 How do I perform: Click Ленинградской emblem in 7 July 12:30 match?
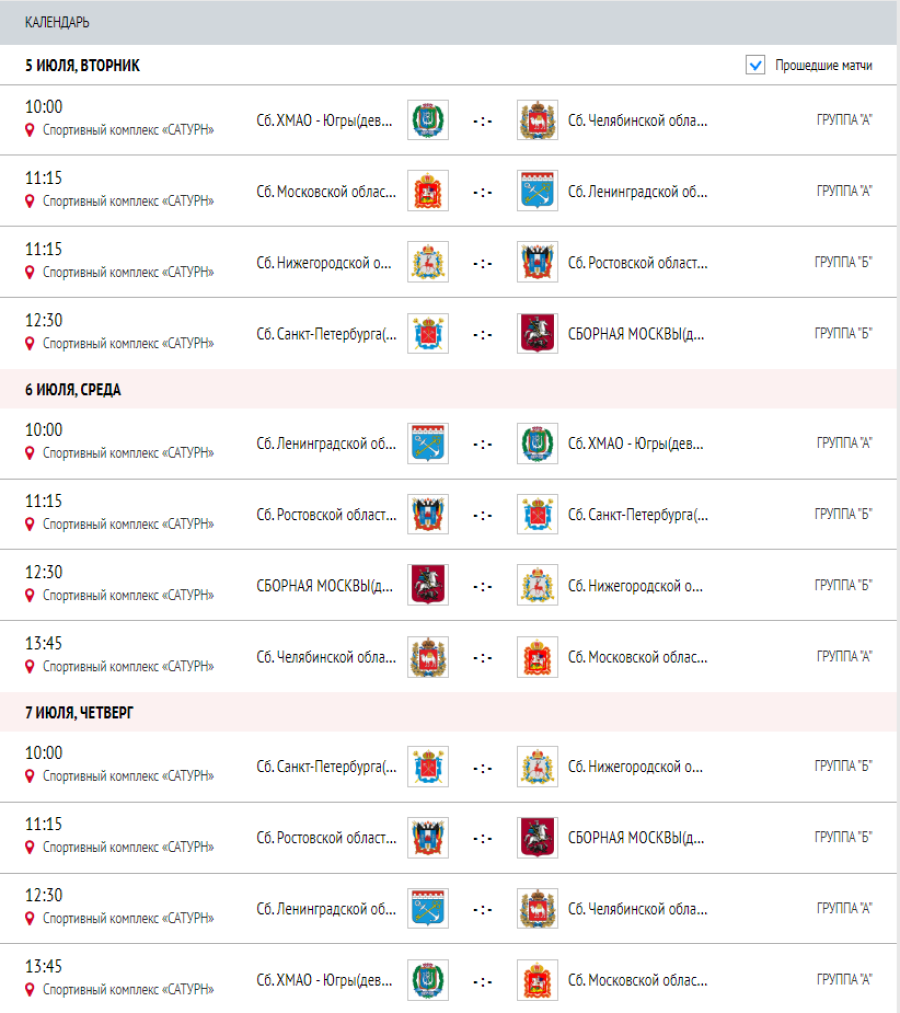(428, 909)
